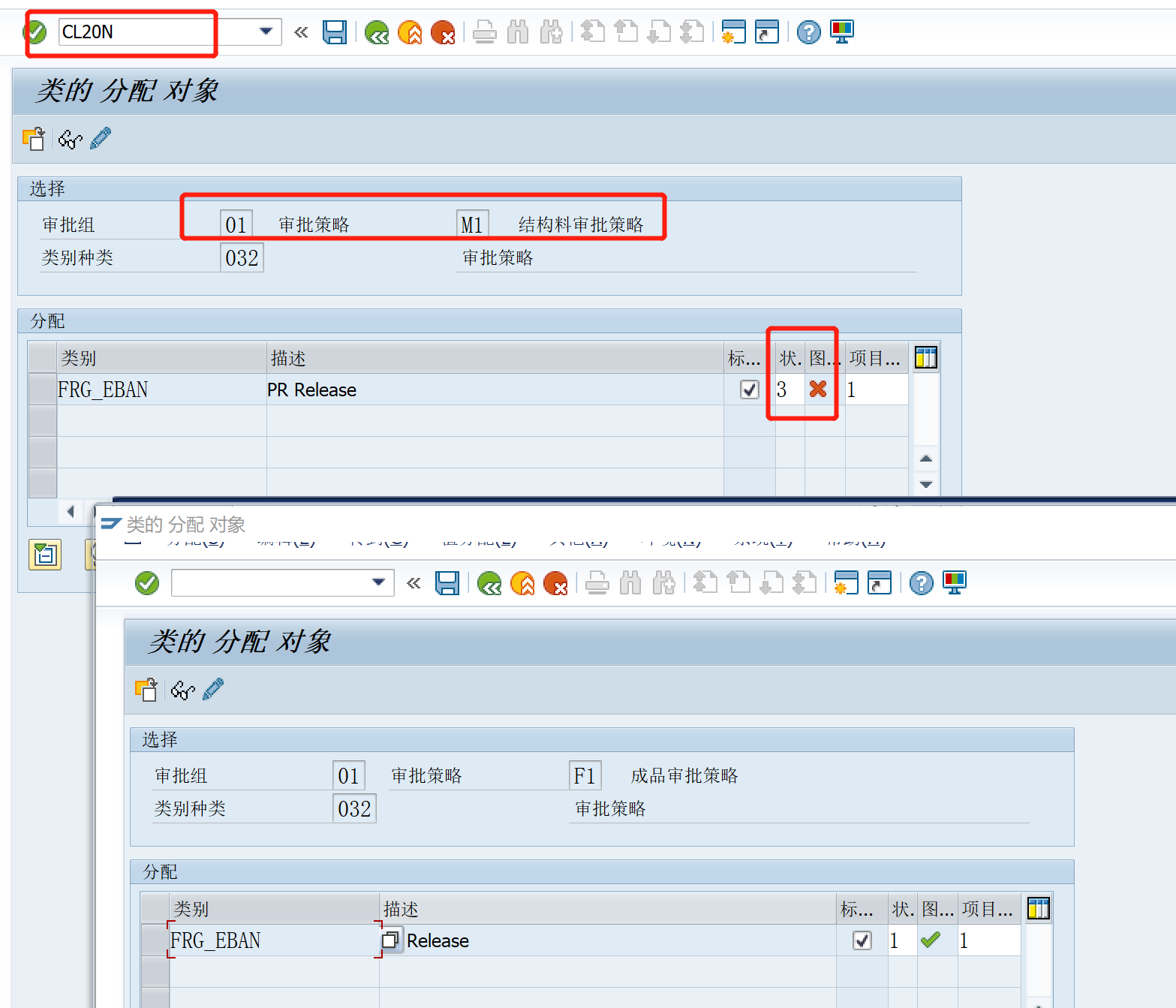Open table layout settings in the 分配 grid
The image size is (1176, 1008).
click(x=925, y=358)
